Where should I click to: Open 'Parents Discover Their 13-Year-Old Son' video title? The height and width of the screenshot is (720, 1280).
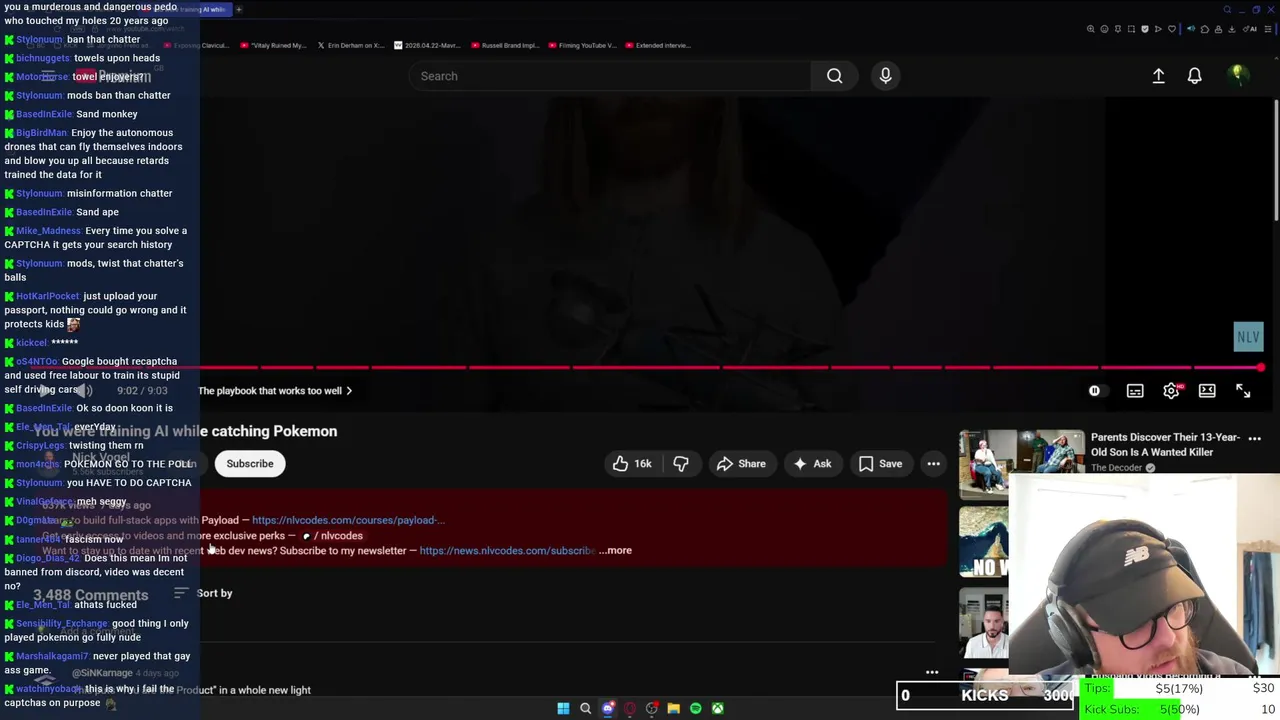1165,444
